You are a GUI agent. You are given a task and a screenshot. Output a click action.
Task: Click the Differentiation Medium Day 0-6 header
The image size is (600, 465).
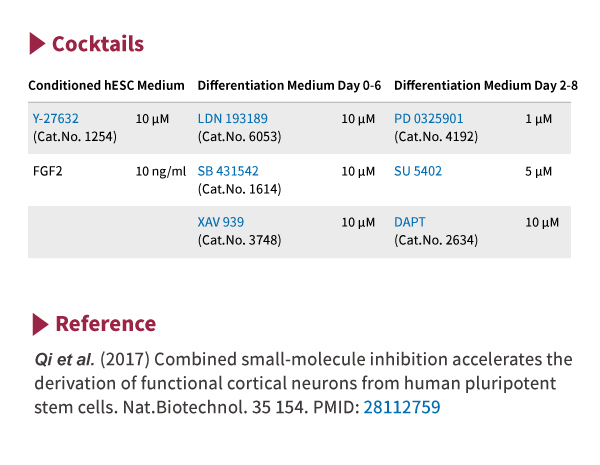click(x=289, y=85)
